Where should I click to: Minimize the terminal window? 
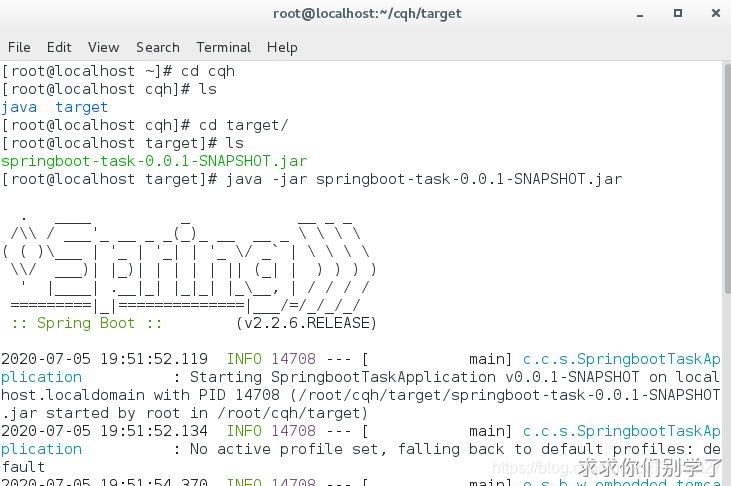640,14
